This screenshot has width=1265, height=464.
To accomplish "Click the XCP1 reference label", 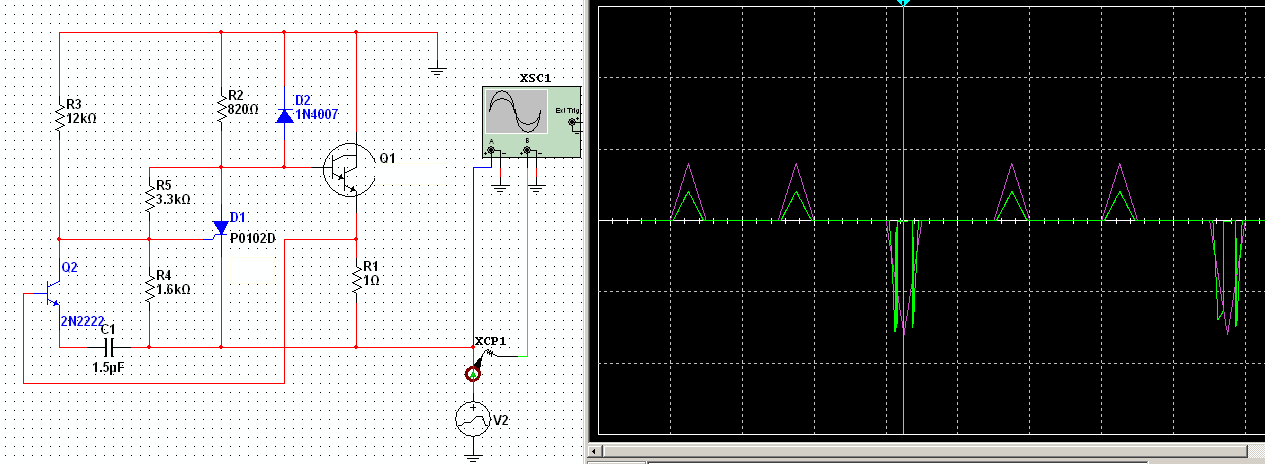I will point(491,341).
